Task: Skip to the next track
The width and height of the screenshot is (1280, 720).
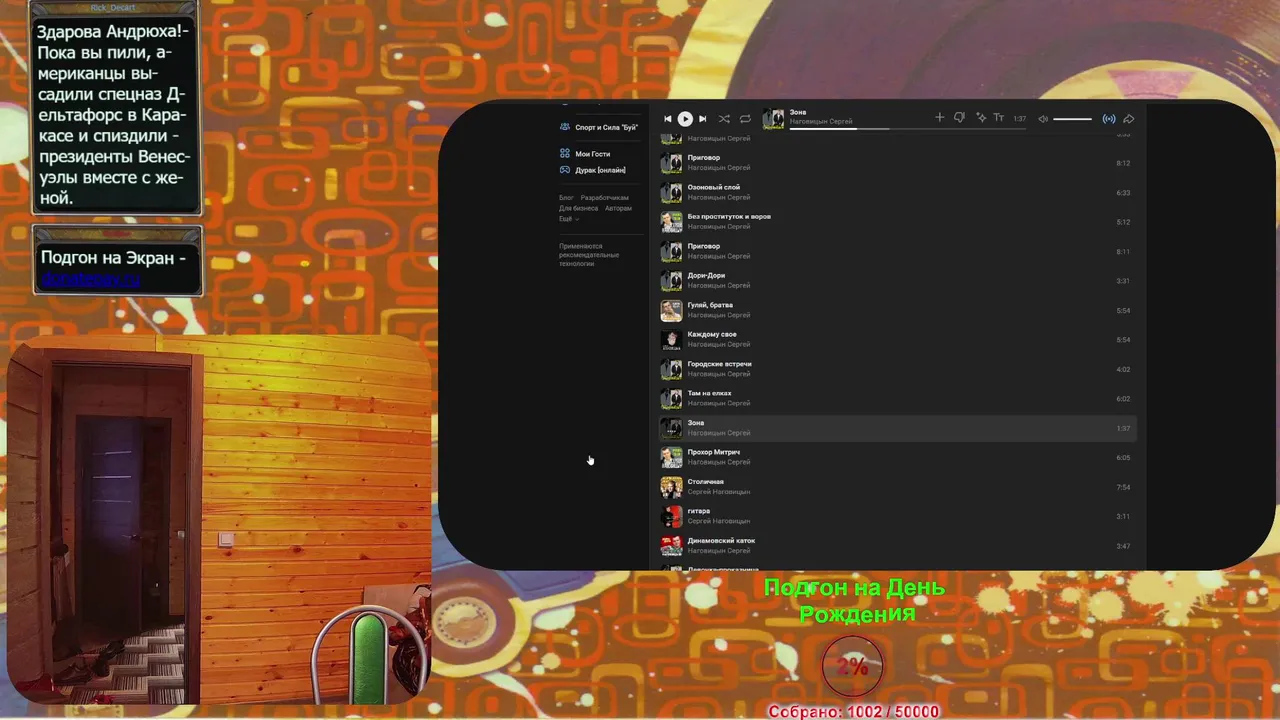Action: [702, 119]
